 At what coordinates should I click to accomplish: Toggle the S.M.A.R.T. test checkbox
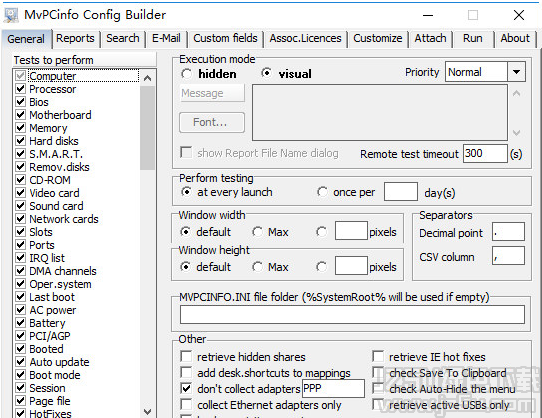pos(21,154)
